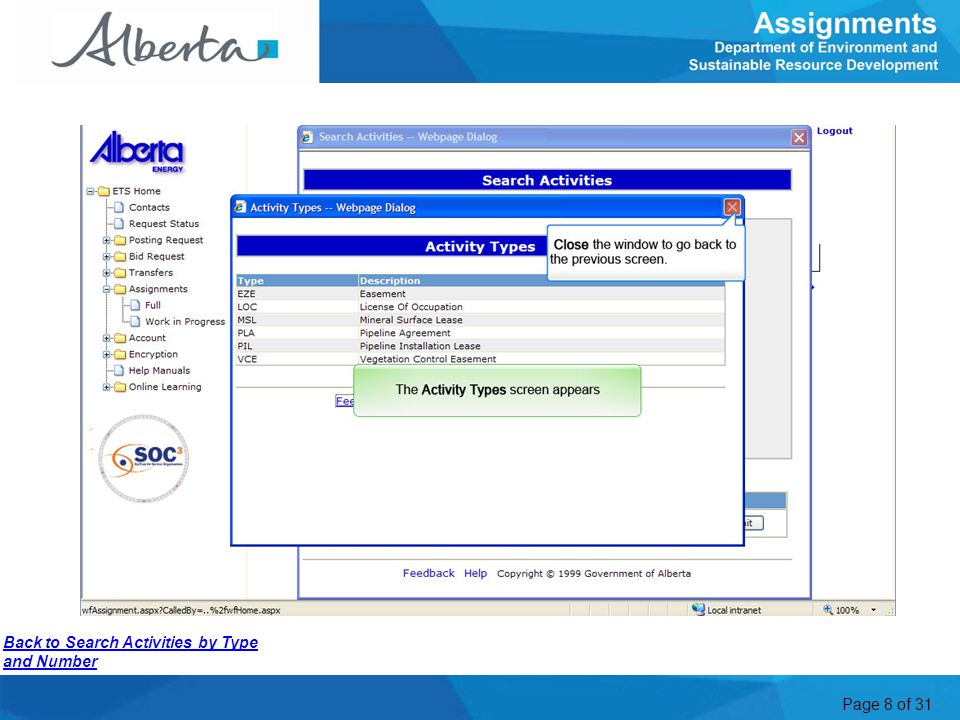The image size is (960, 720).
Task: Click the Encryption folder icon
Action: point(120,354)
